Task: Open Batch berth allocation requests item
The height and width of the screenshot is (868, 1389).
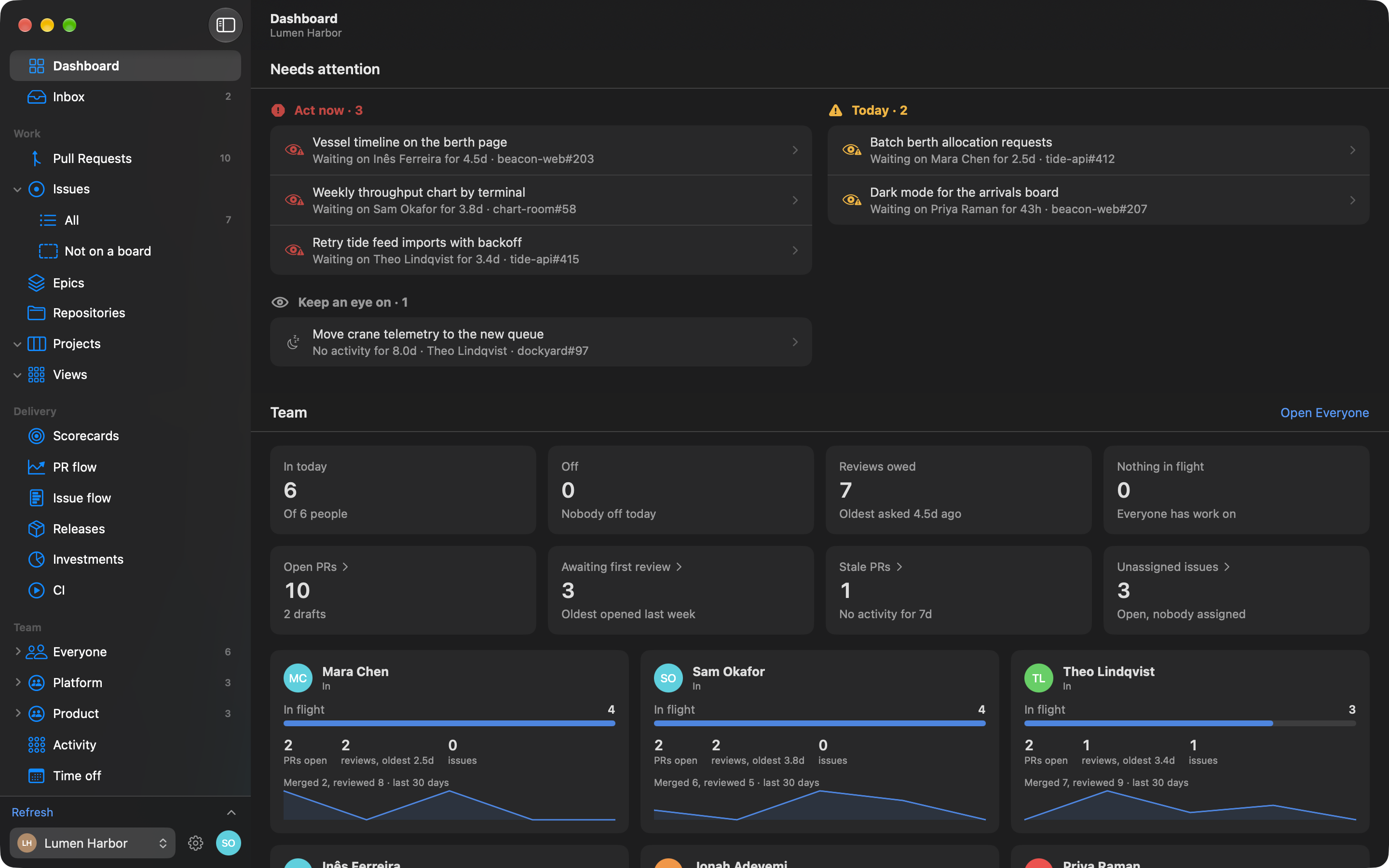Action: pos(1098,150)
